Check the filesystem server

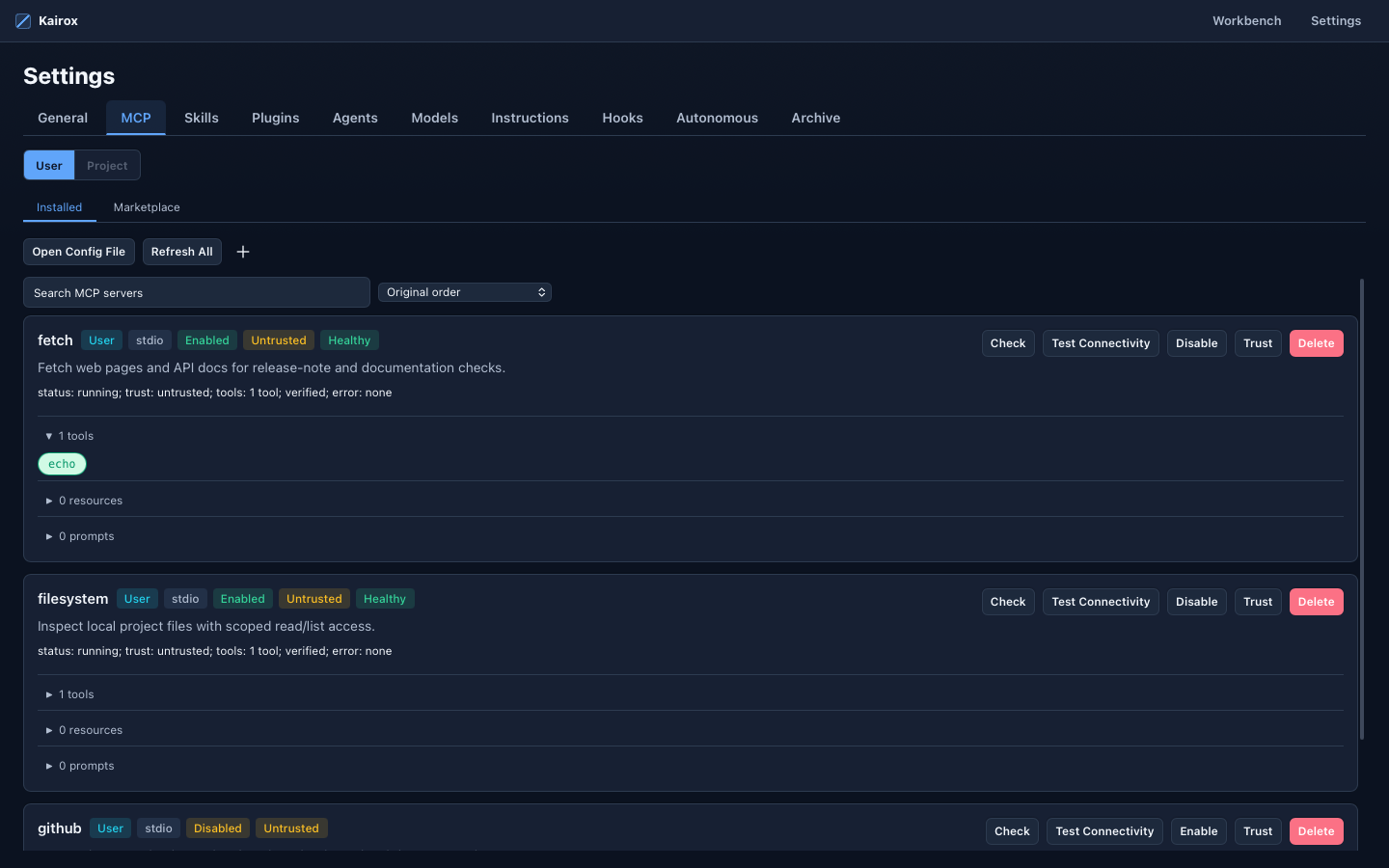click(x=1008, y=602)
